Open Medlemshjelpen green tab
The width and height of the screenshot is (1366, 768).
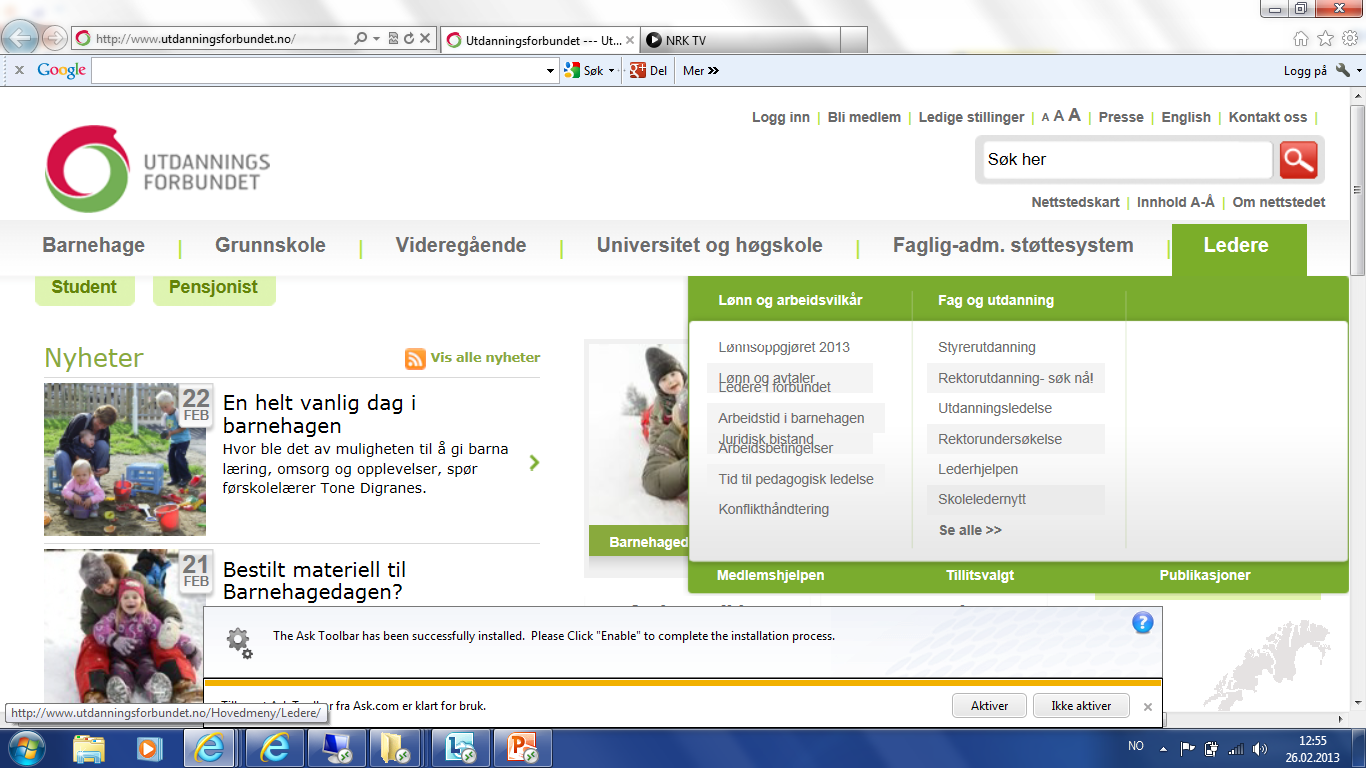tap(771, 575)
